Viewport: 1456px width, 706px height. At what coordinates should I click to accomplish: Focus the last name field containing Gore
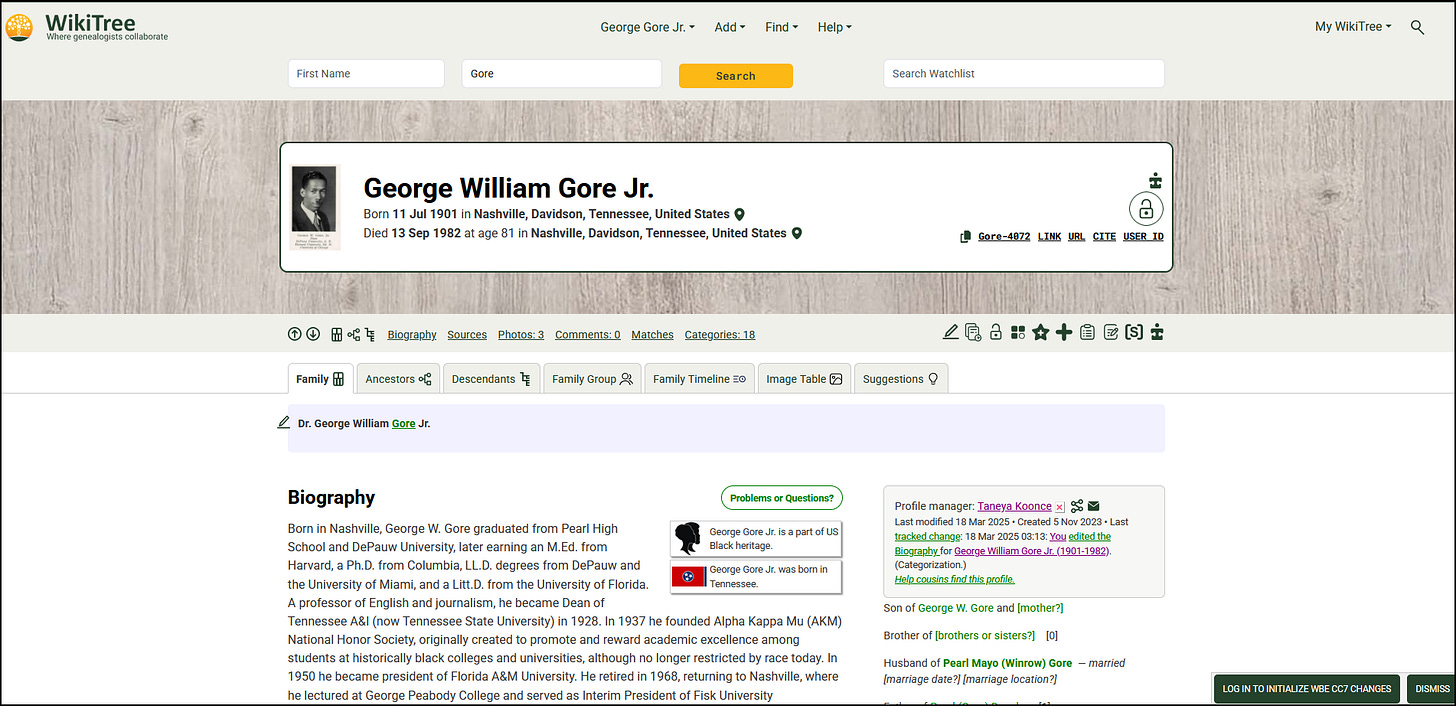(561, 74)
